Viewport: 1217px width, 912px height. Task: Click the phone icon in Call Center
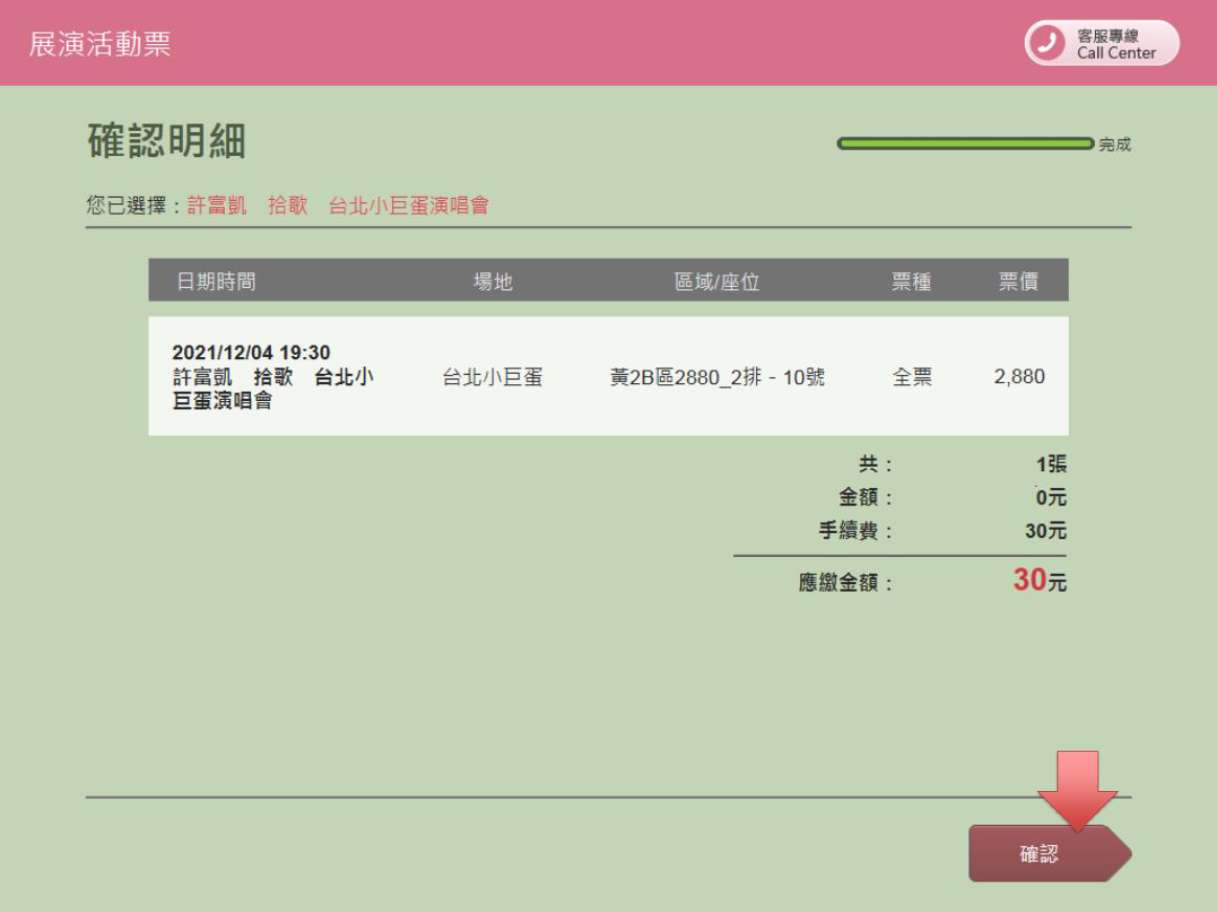pyautogui.click(x=1048, y=43)
